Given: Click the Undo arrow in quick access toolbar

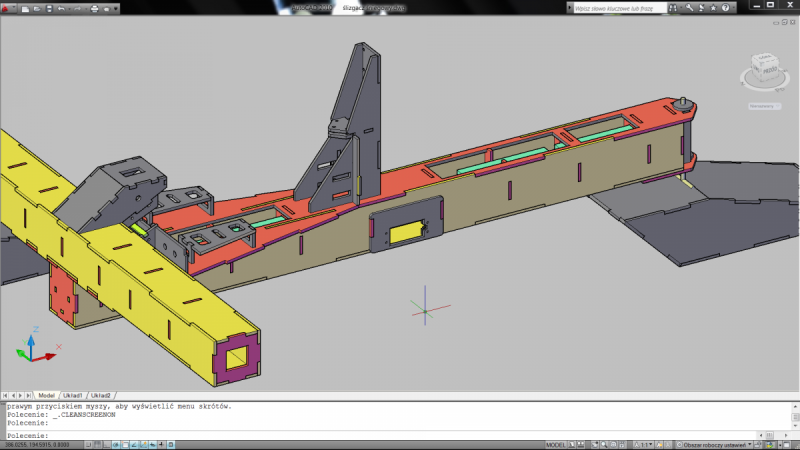Looking at the screenshot, I should coord(62,8).
